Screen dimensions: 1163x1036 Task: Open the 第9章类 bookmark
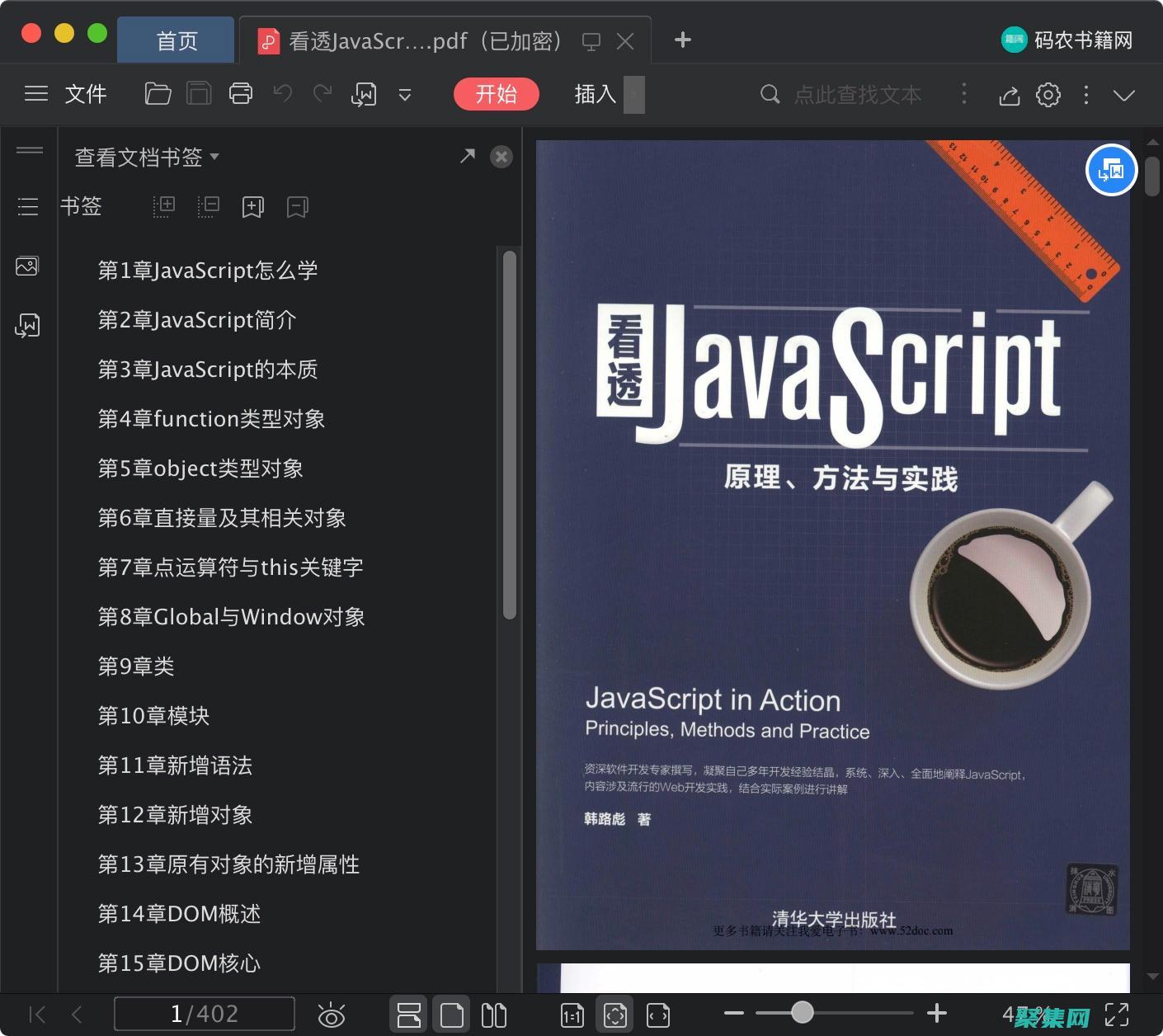tap(136, 666)
